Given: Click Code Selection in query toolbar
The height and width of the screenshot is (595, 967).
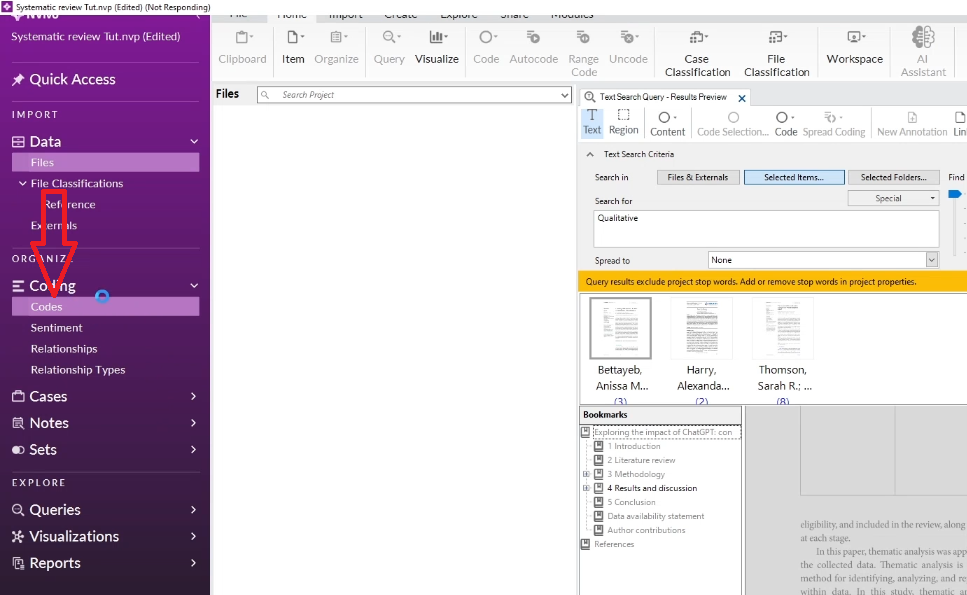Looking at the screenshot, I should (x=733, y=123).
